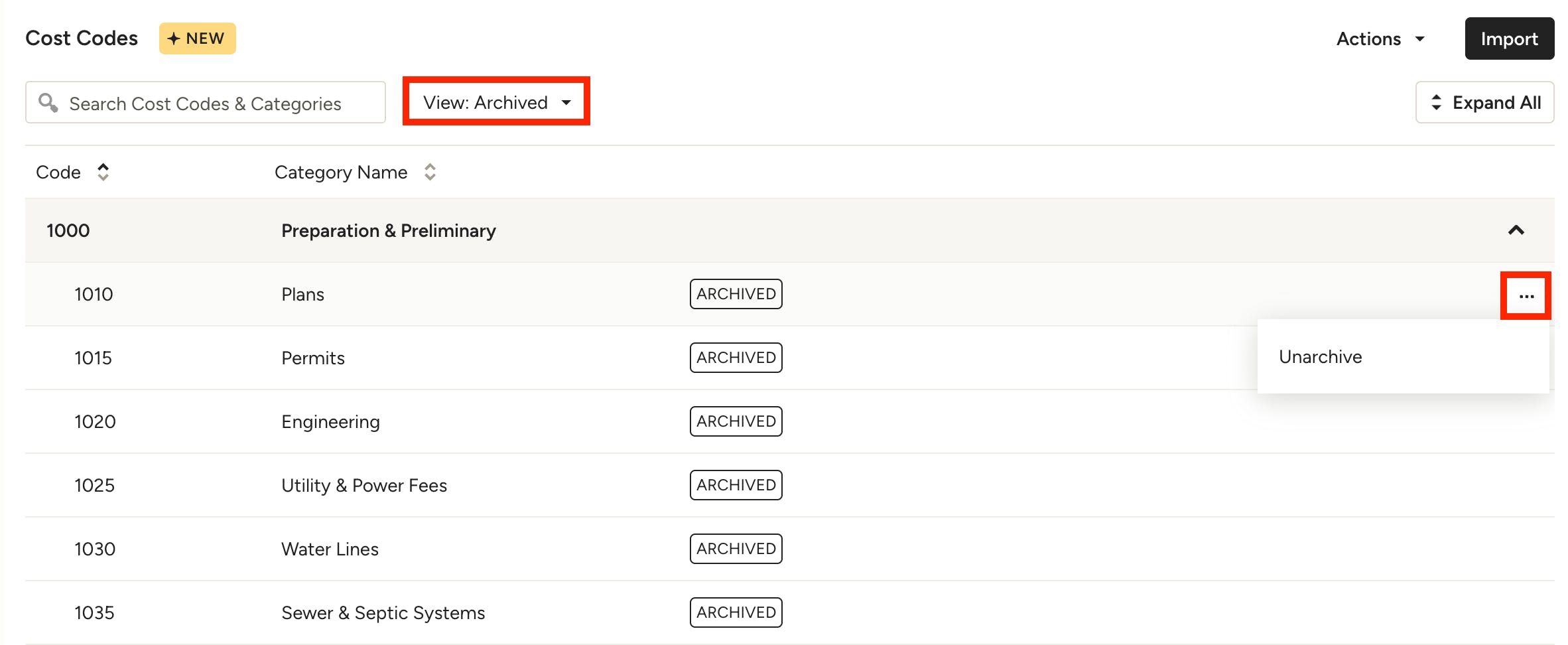
Task: Open the View: Archived dropdown
Action: click(496, 102)
